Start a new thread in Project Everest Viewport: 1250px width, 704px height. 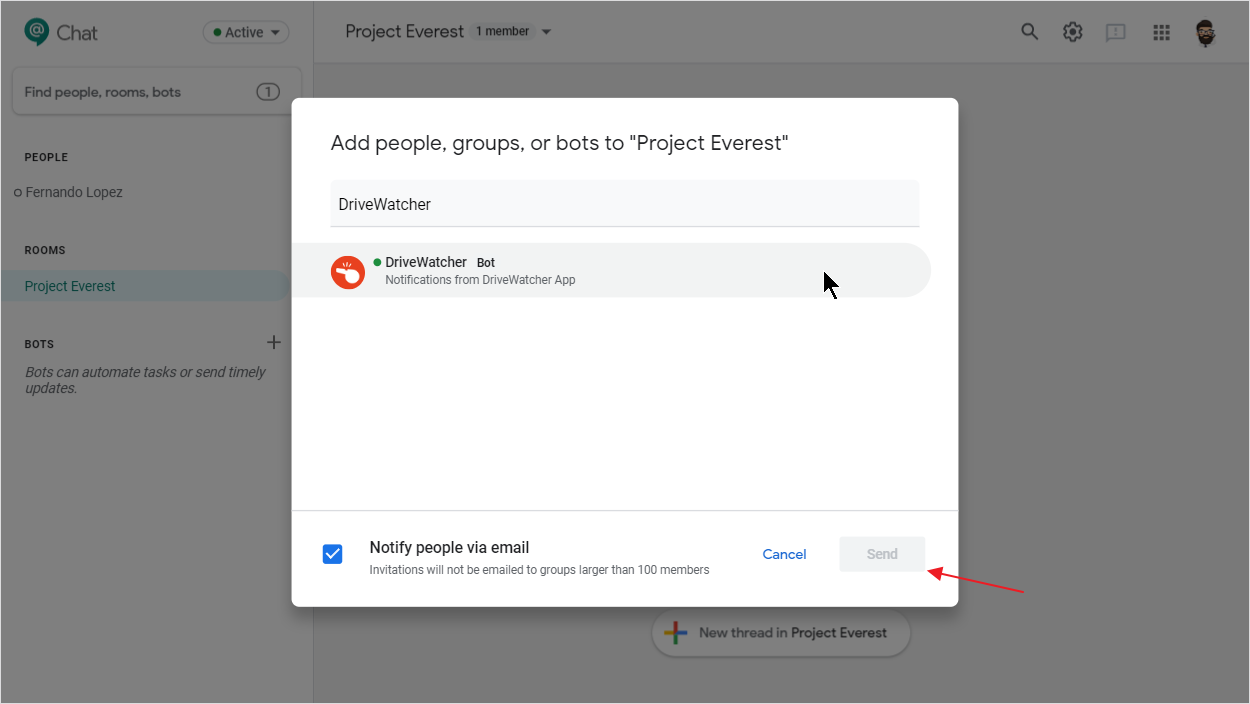pyautogui.click(x=780, y=632)
